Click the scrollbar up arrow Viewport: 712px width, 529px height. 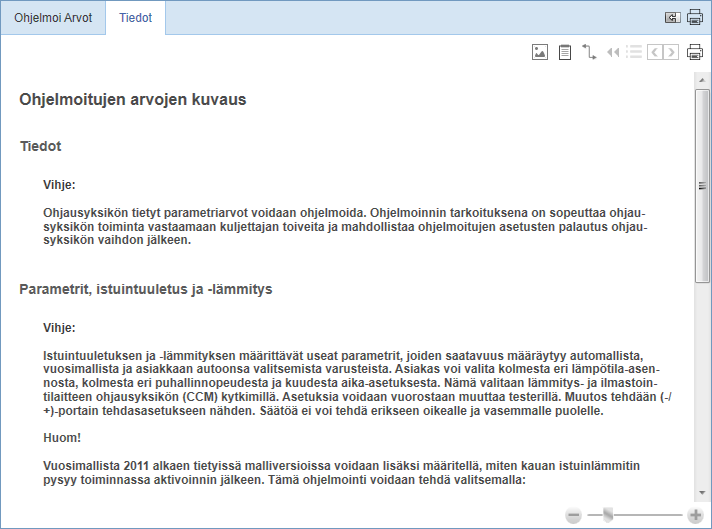coord(702,80)
